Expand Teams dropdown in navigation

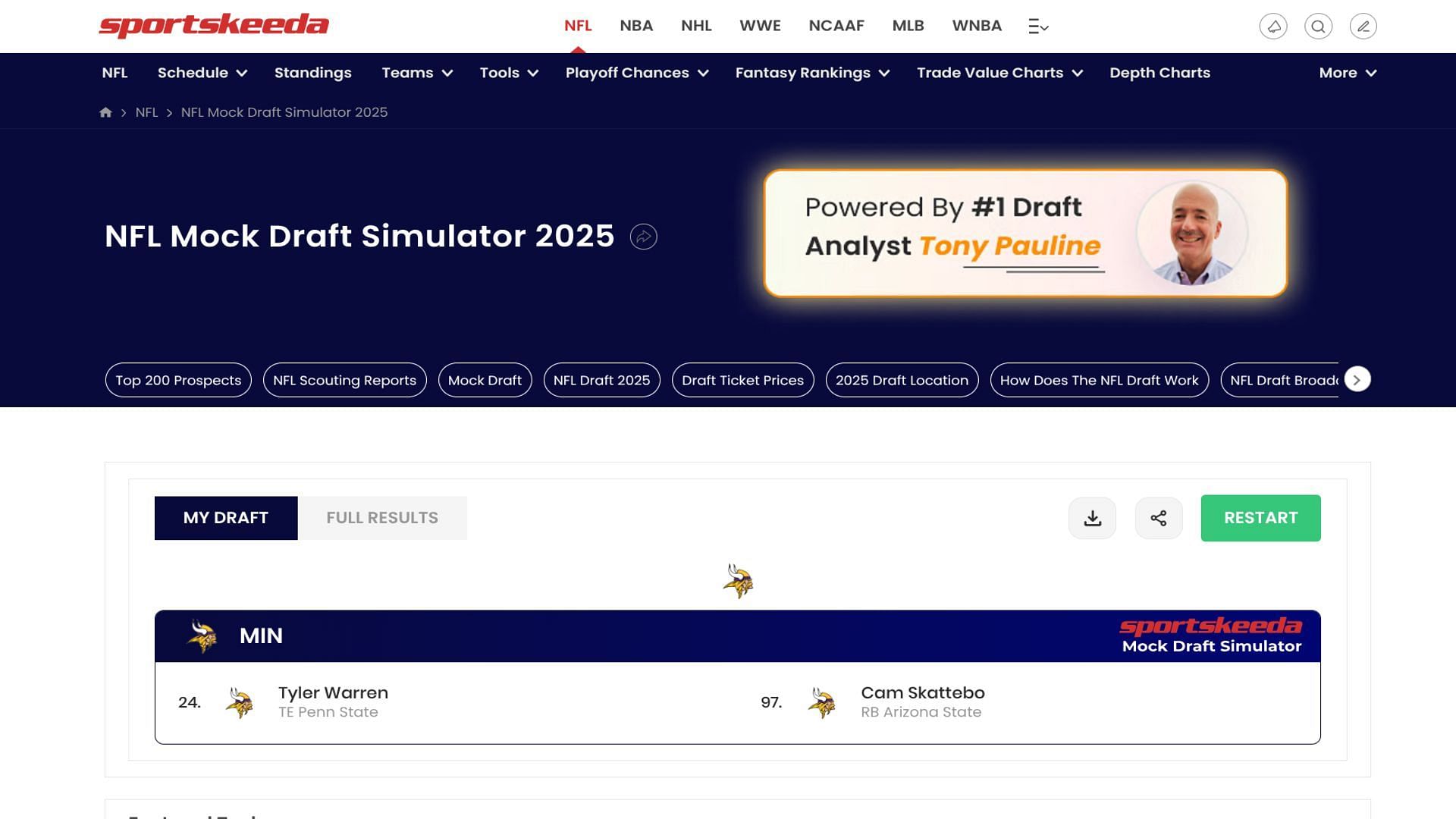(416, 72)
